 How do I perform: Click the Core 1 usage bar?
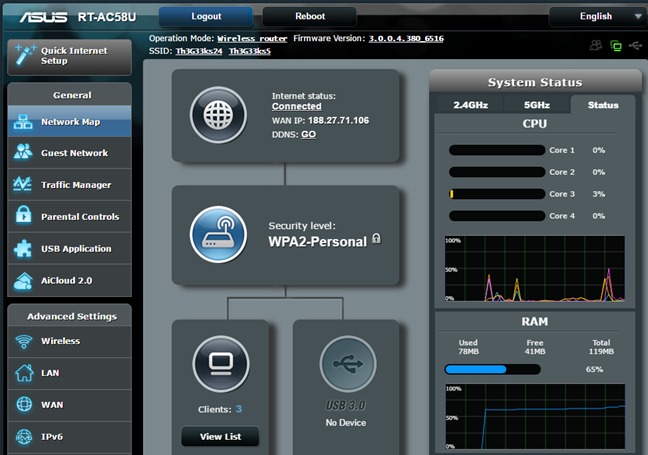[497, 150]
